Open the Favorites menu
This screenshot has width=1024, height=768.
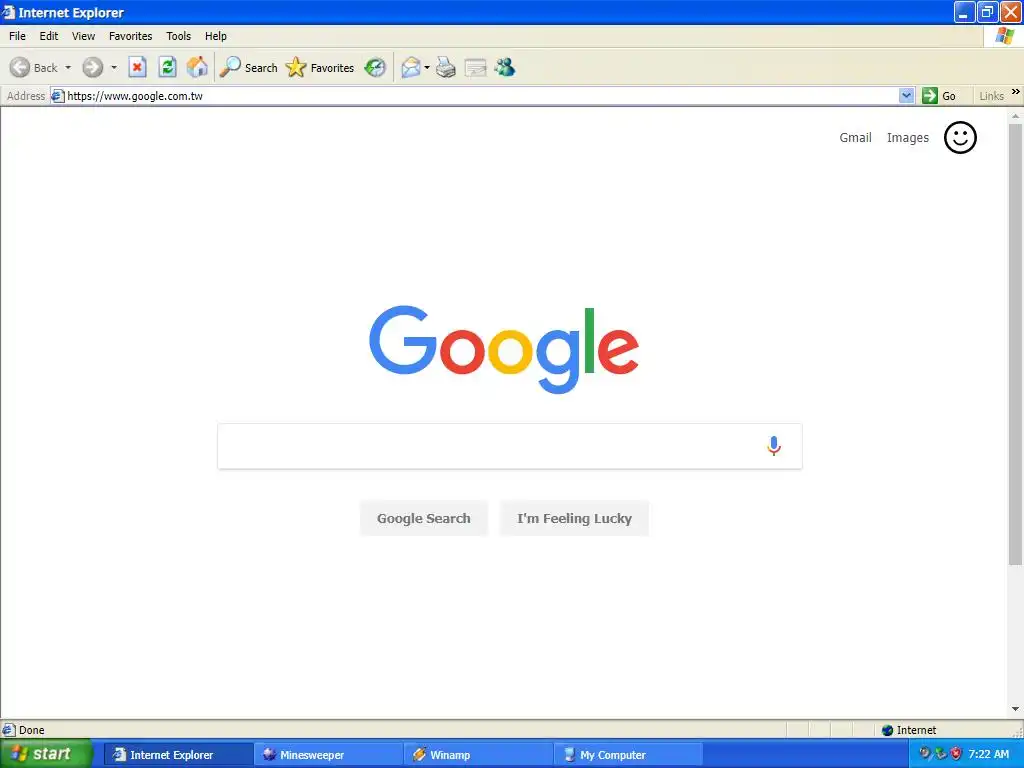click(x=131, y=36)
